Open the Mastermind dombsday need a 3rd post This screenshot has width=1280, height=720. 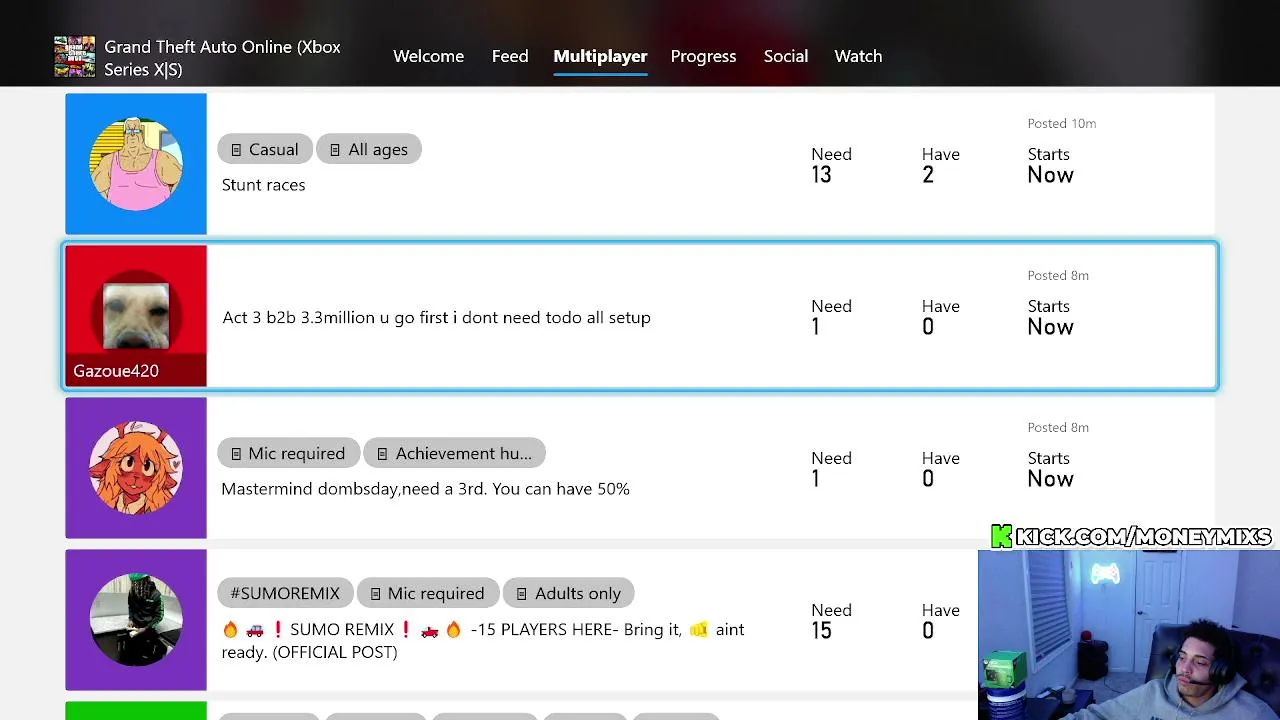click(425, 489)
